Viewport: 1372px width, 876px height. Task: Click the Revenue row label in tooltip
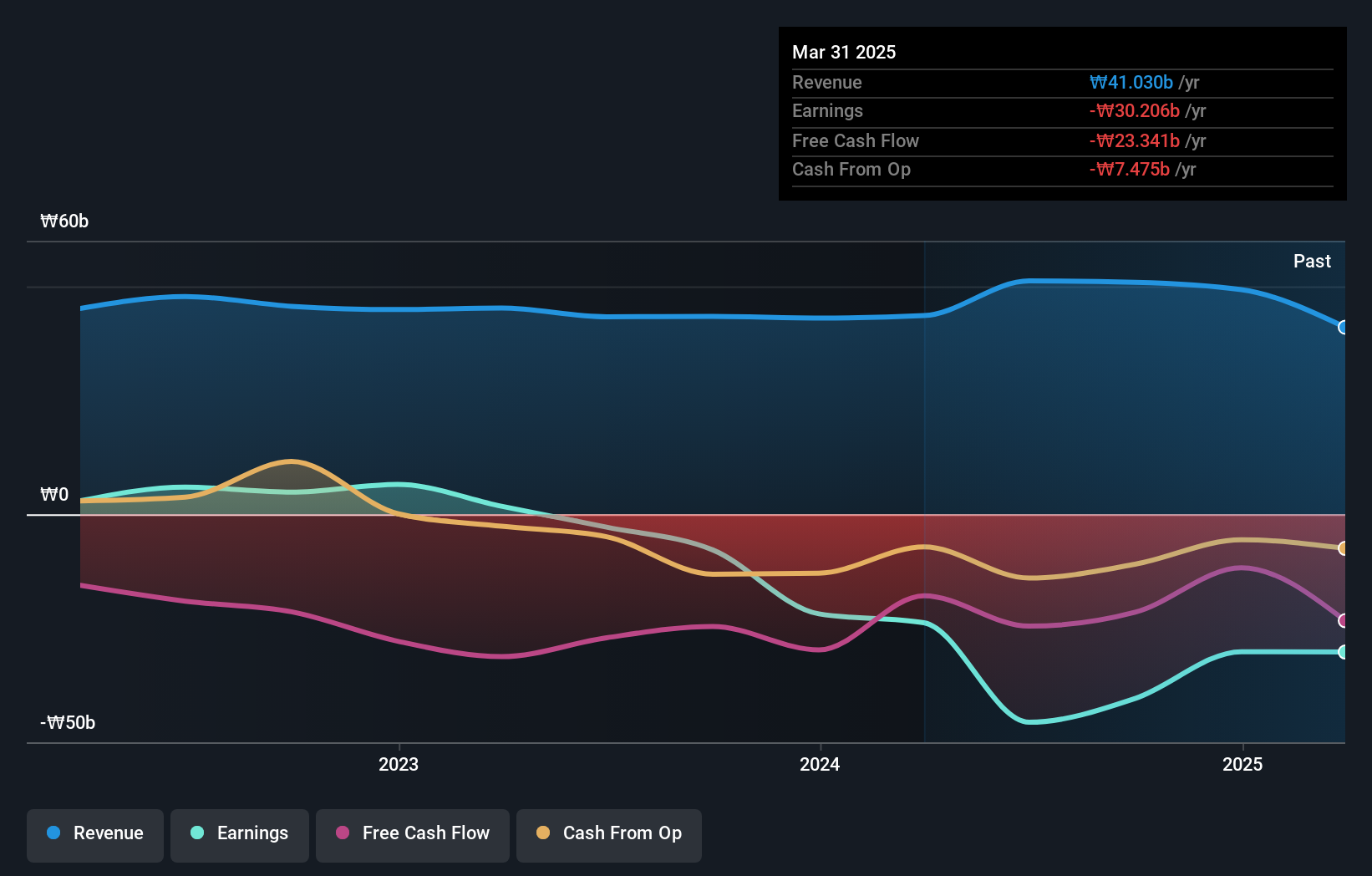click(x=827, y=82)
